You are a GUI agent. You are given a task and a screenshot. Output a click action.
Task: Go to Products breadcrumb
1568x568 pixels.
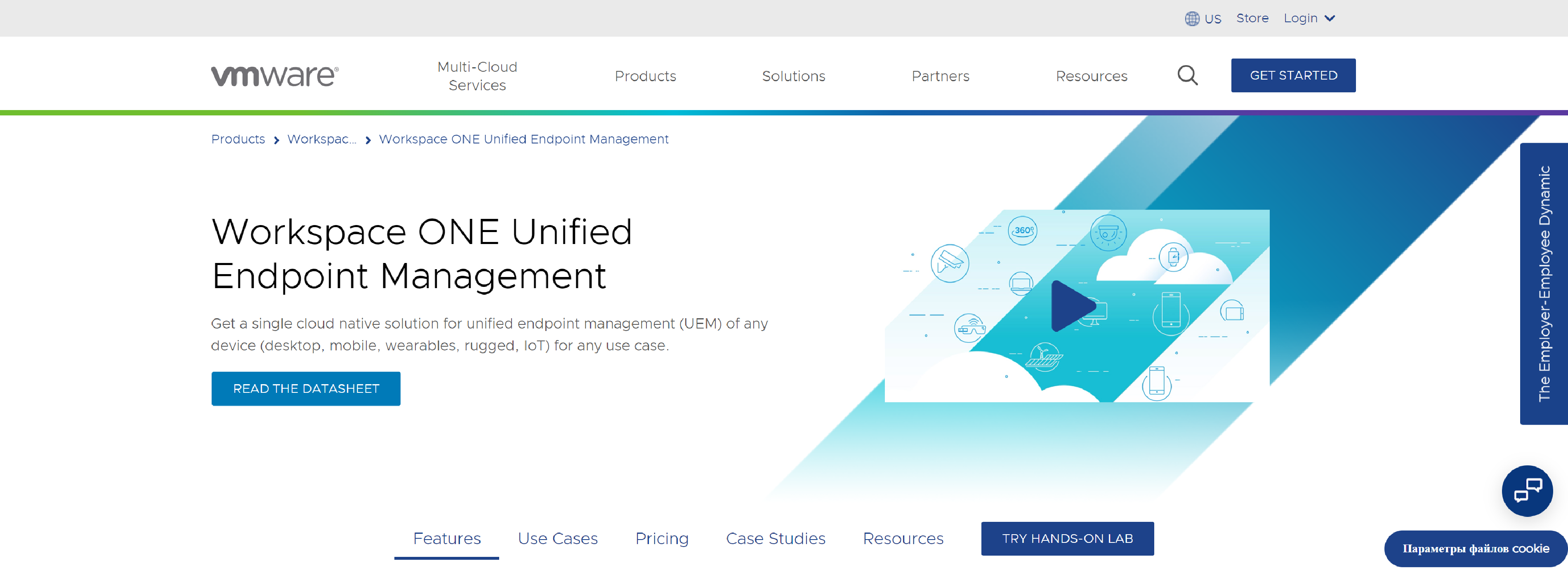tap(238, 139)
